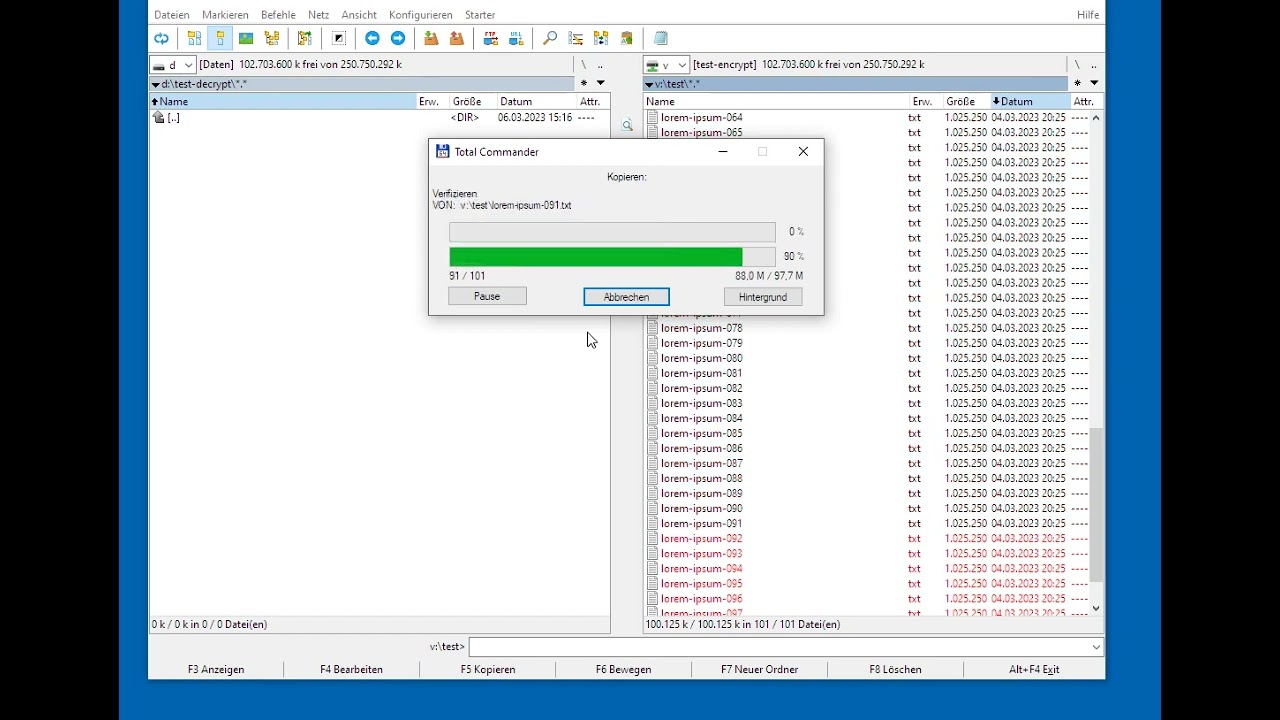Click the green total progress bar
Viewport: 1280px width, 720px height.
(x=612, y=257)
